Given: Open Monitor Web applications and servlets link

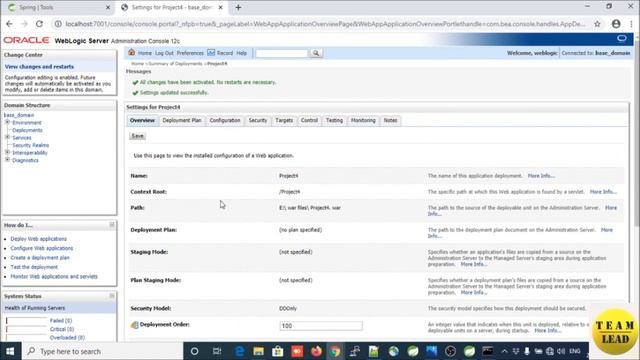Looking at the screenshot, I should click(54, 276).
